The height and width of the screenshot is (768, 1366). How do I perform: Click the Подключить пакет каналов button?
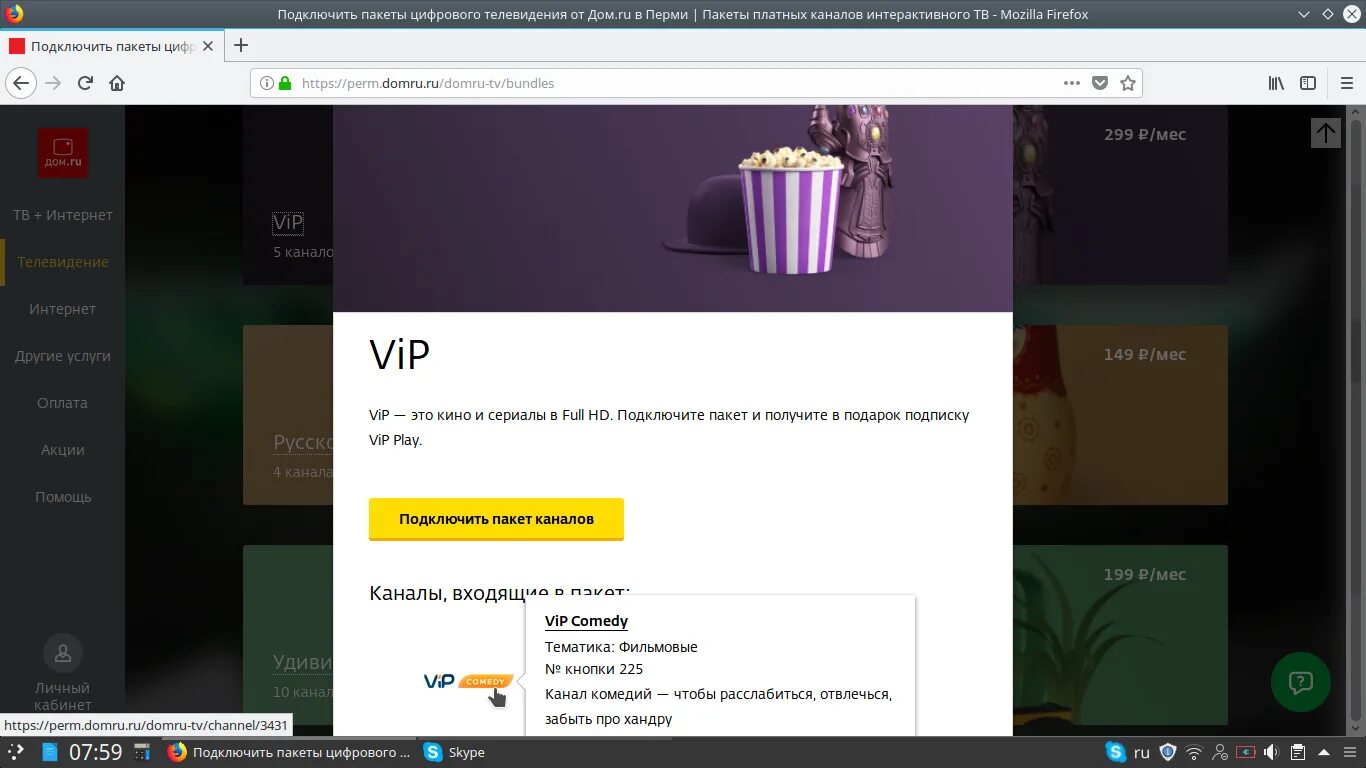496,519
